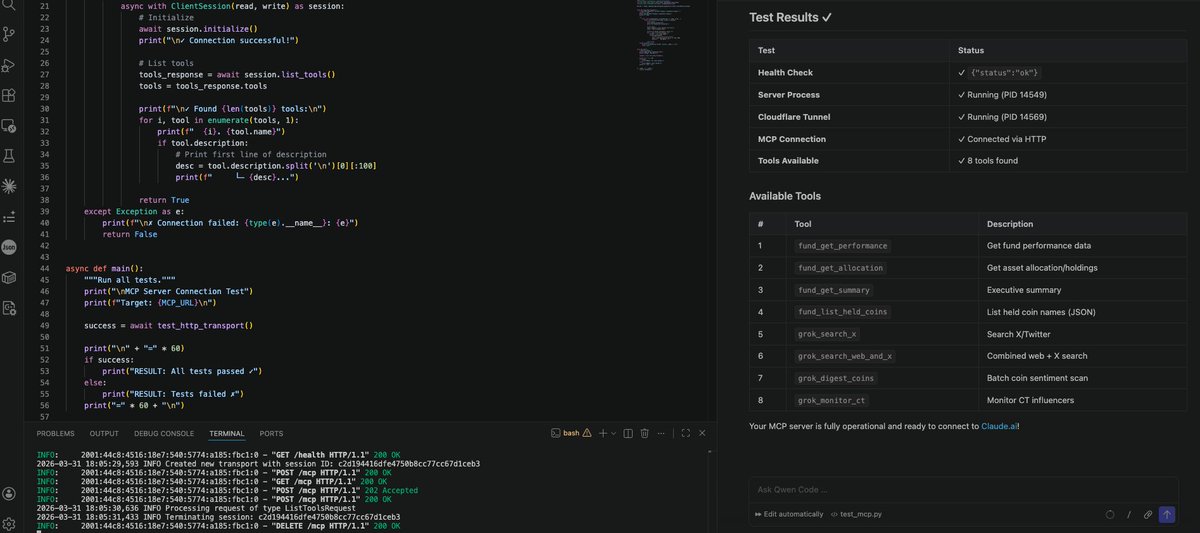
Task: Click grok_search_x tool name
Action: (826, 334)
